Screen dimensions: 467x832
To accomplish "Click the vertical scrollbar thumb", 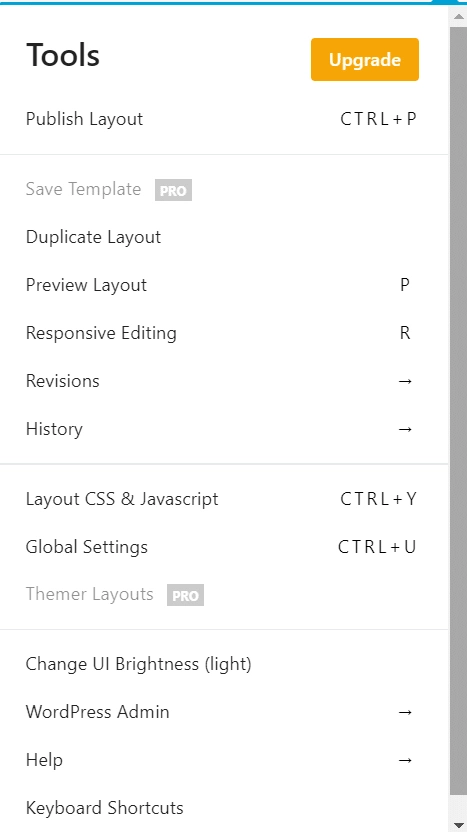I will coord(458,411).
